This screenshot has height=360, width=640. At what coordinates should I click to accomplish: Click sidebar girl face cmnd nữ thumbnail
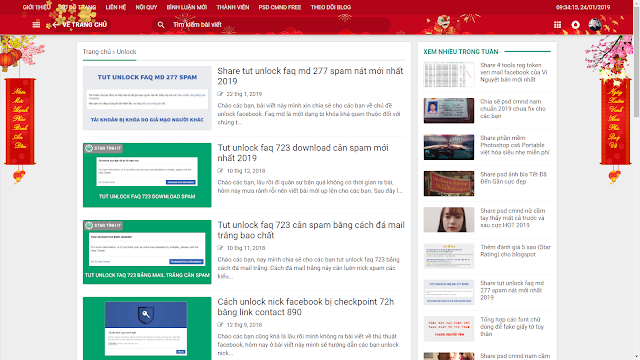coord(449,220)
